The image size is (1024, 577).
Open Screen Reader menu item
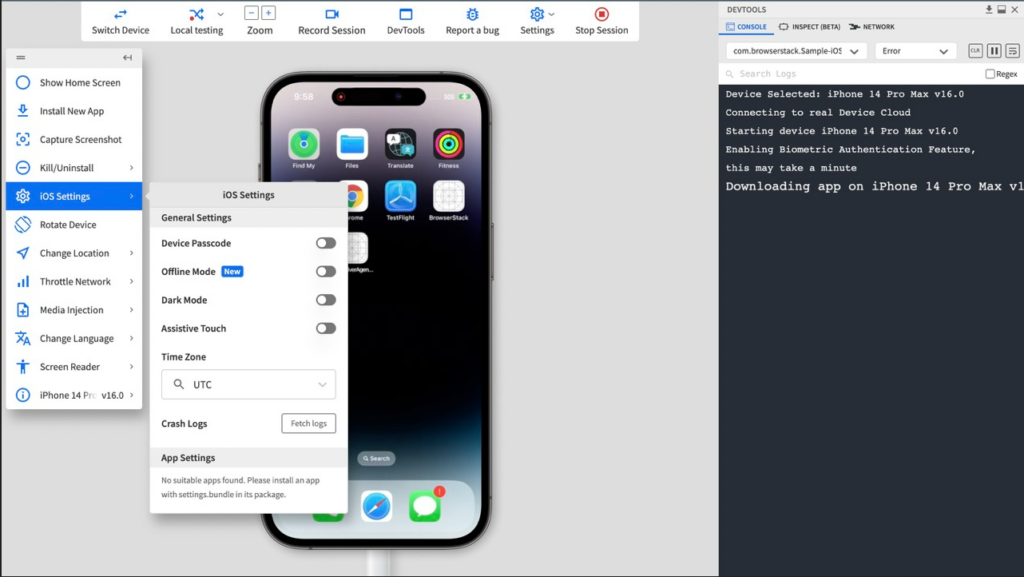(74, 367)
